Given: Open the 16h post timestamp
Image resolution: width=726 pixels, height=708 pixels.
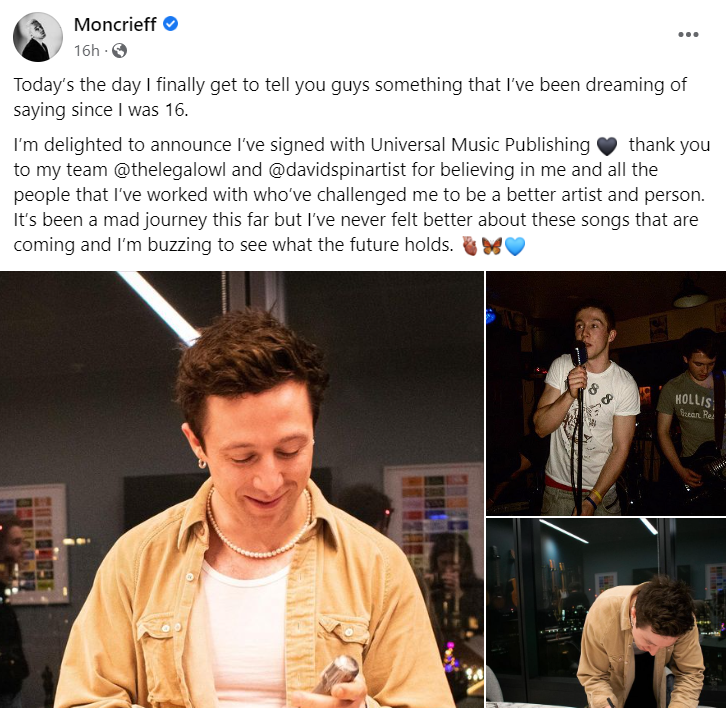Looking at the screenshot, I should (x=87, y=50).
